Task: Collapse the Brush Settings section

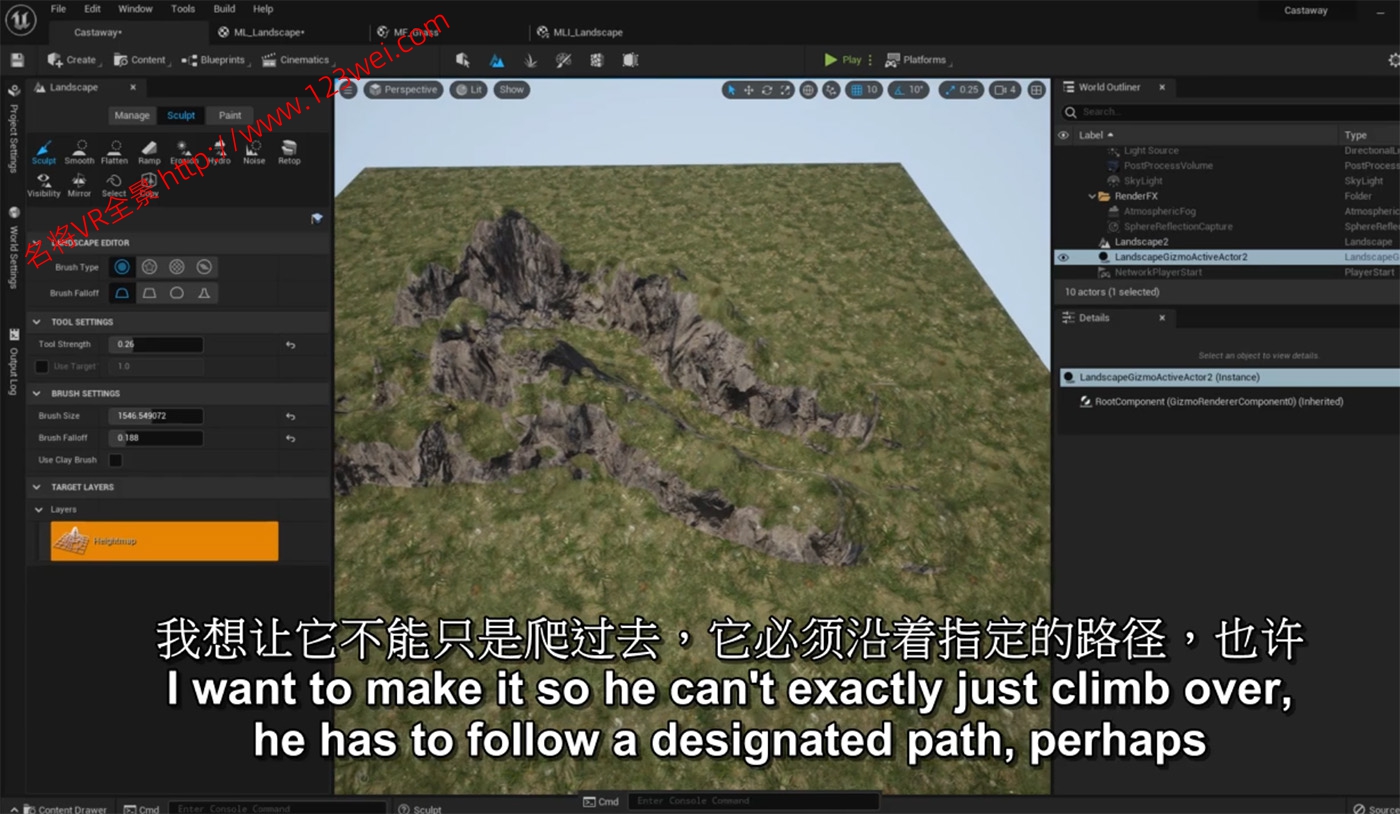Action: (37, 393)
